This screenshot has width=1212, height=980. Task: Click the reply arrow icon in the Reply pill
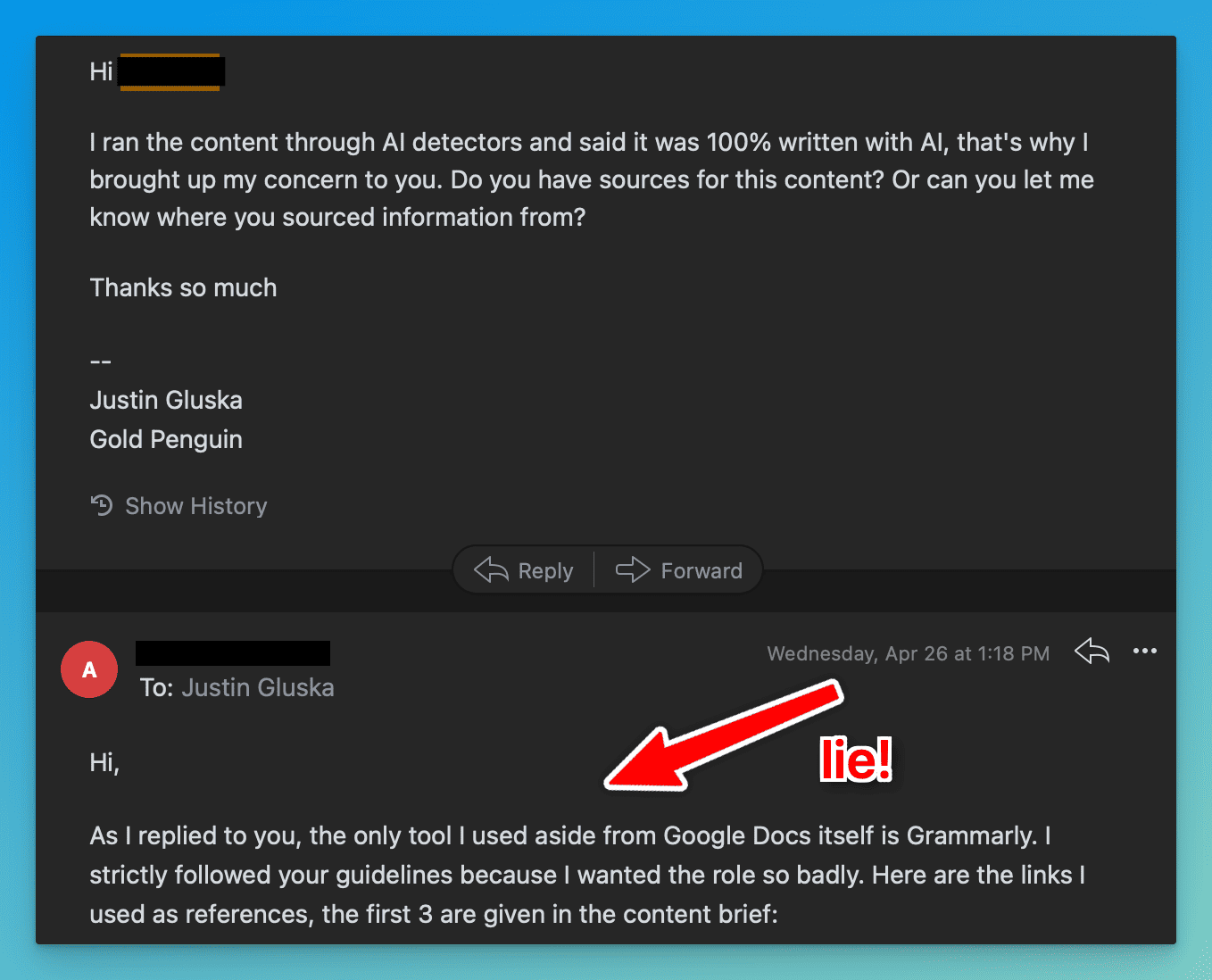[491, 569]
